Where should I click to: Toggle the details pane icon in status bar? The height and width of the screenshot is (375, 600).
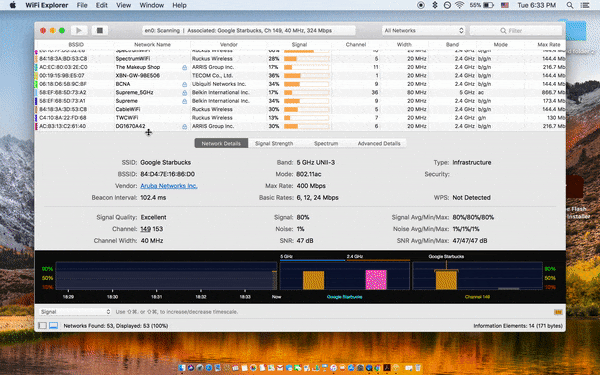click(x=54, y=326)
